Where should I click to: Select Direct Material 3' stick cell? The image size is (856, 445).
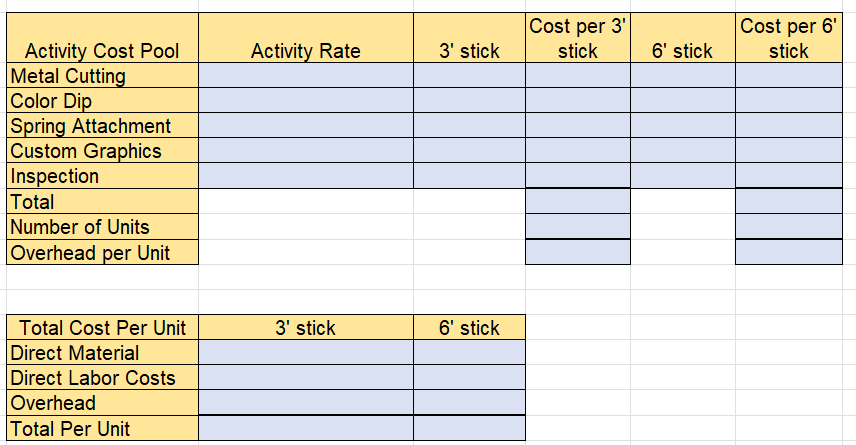pyautogui.click(x=306, y=352)
